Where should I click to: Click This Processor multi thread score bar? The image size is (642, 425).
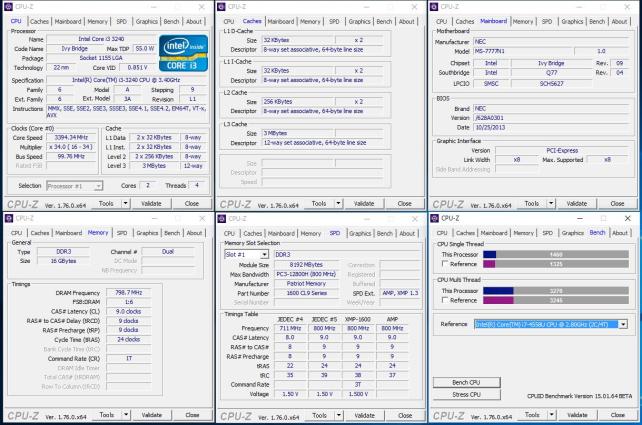(556, 291)
